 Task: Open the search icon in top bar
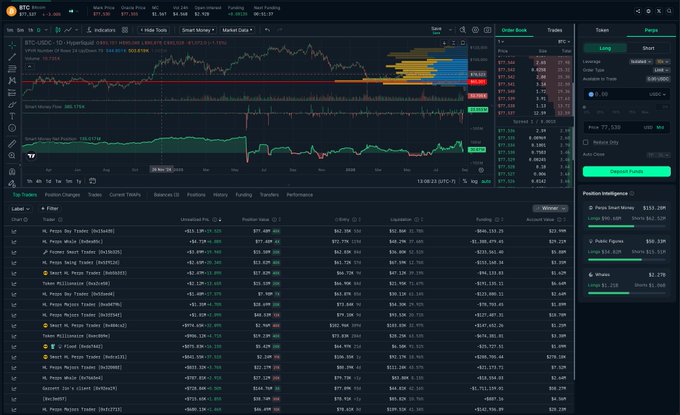(x=669, y=11)
